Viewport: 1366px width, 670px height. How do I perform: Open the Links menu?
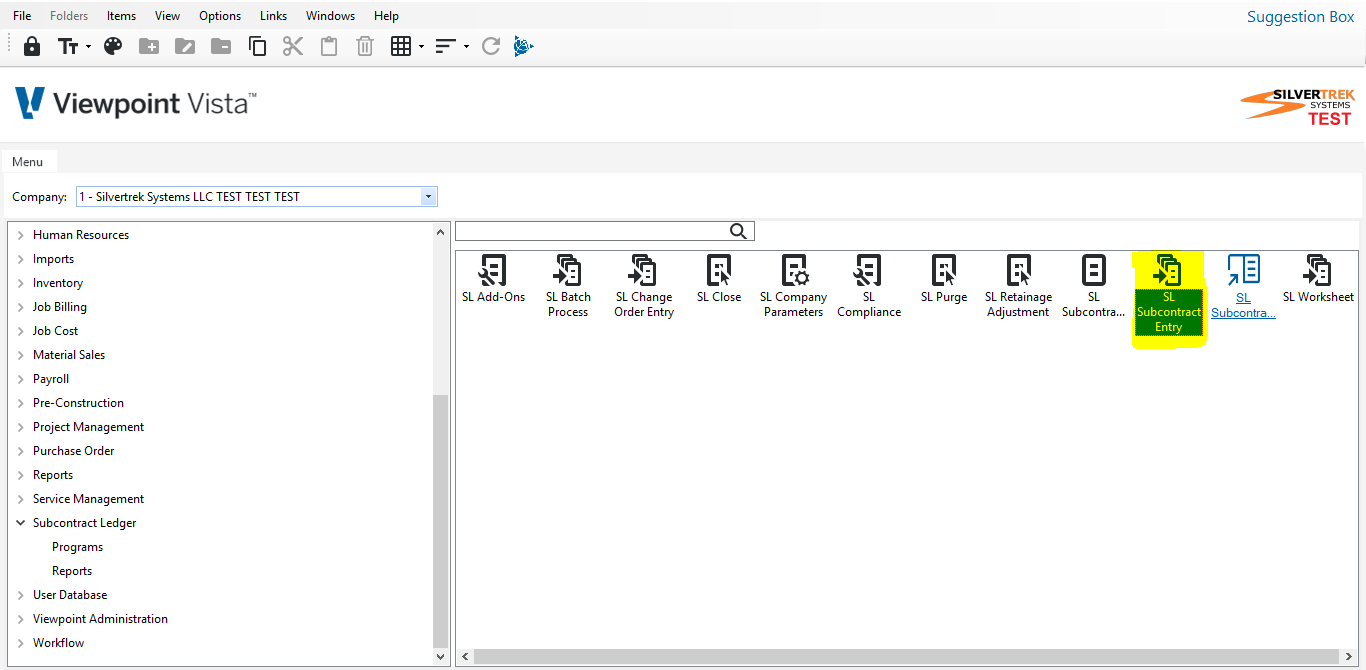[x=273, y=15]
